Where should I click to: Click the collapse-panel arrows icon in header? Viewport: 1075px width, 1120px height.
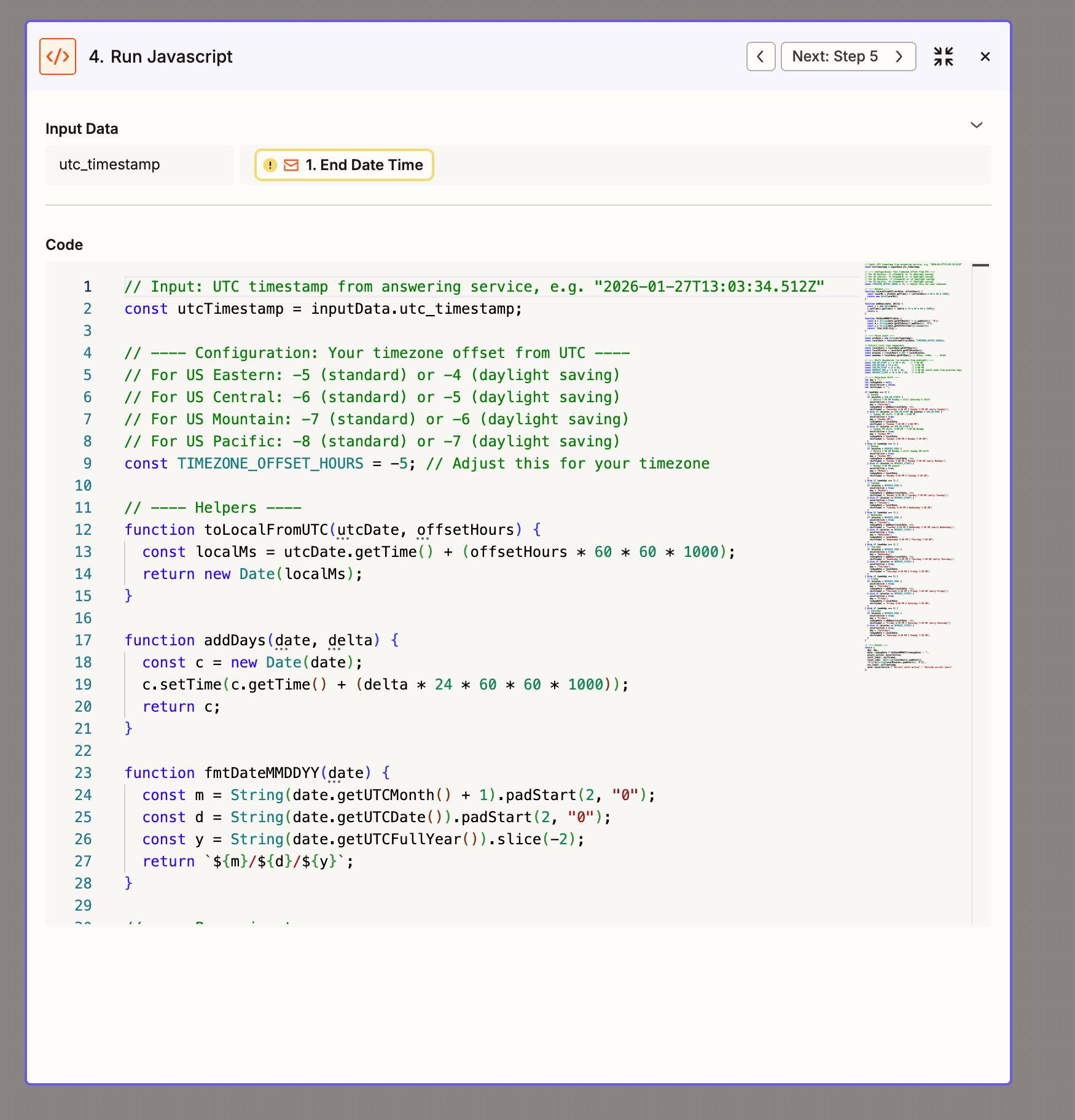point(944,56)
